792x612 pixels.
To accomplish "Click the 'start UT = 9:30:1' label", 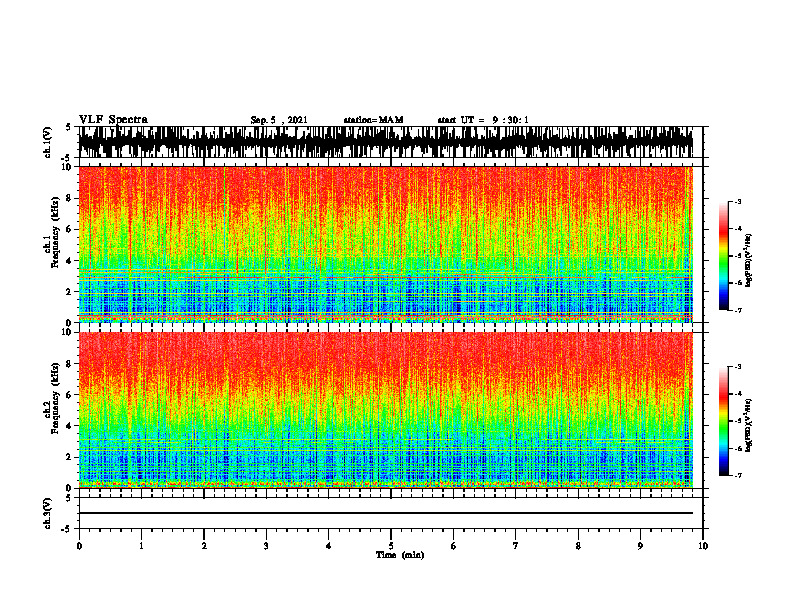I will click(483, 120).
